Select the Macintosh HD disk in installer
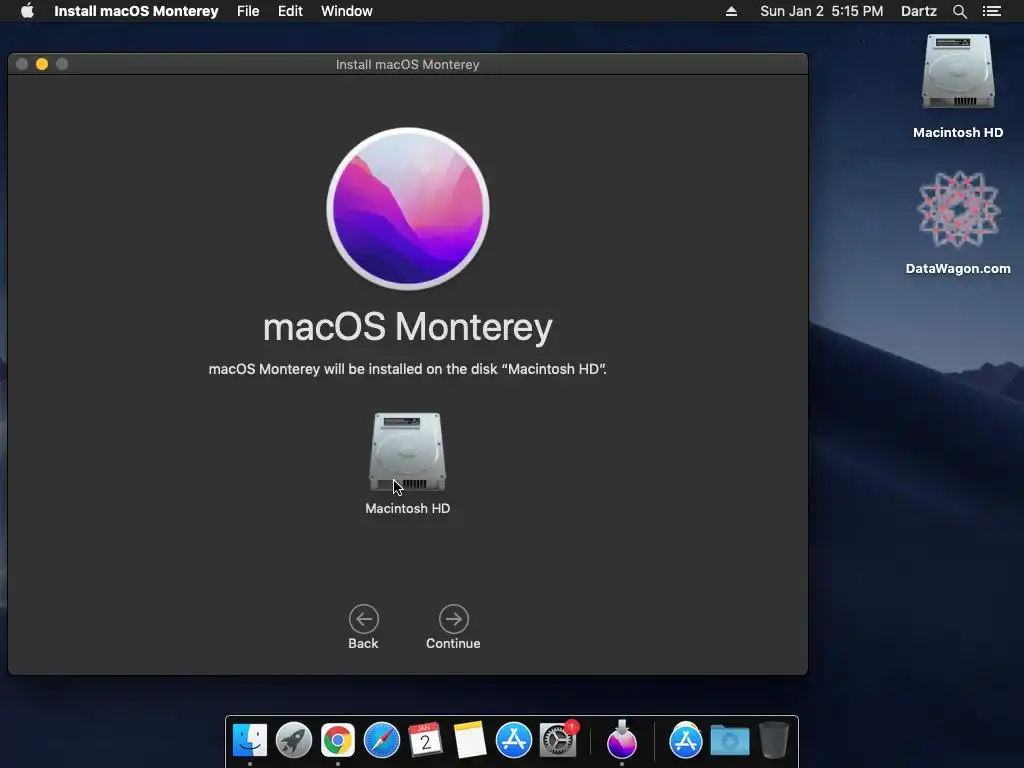The height and width of the screenshot is (768, 1024). click(408, 452)
